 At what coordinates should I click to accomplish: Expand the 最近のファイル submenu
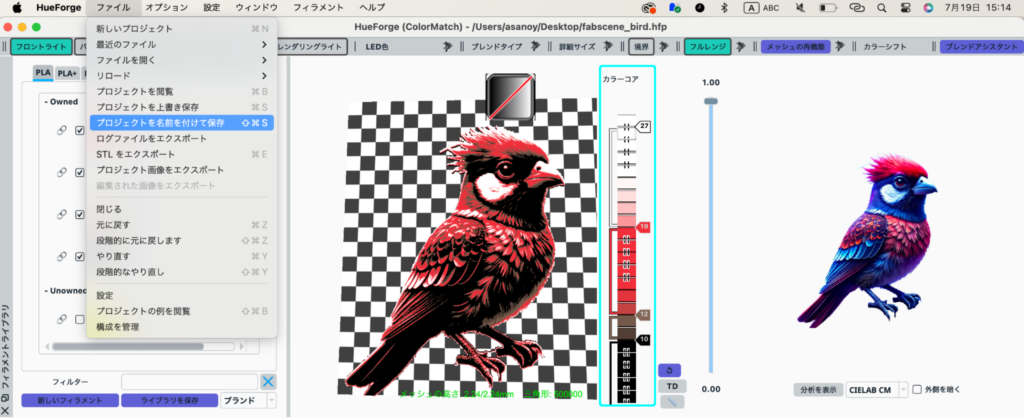182,44
